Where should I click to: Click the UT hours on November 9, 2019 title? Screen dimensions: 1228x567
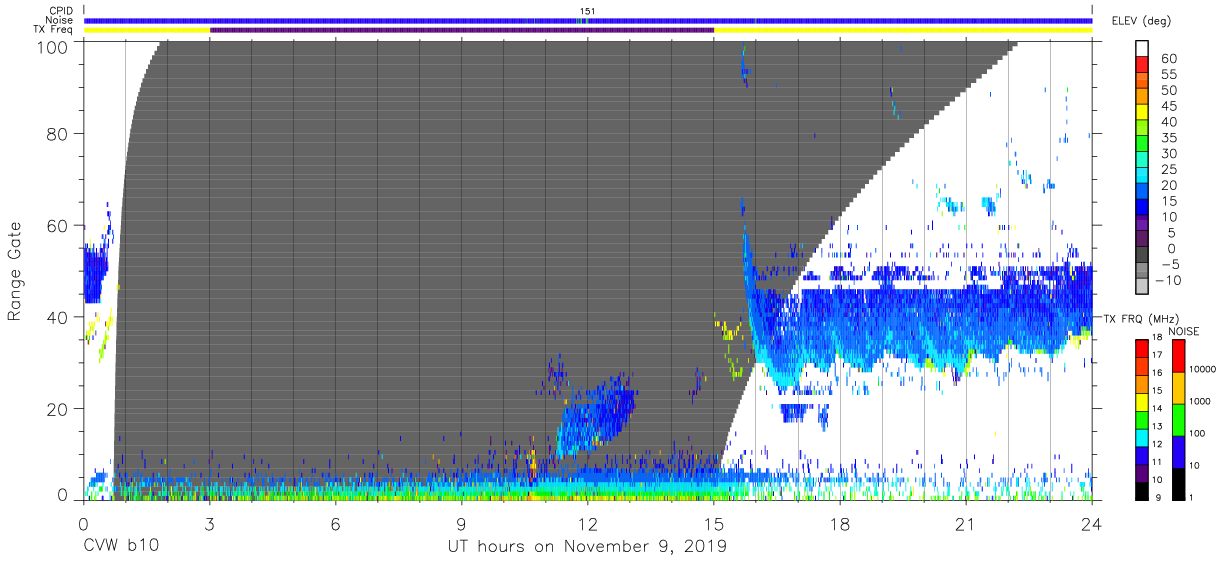[587, 547]
